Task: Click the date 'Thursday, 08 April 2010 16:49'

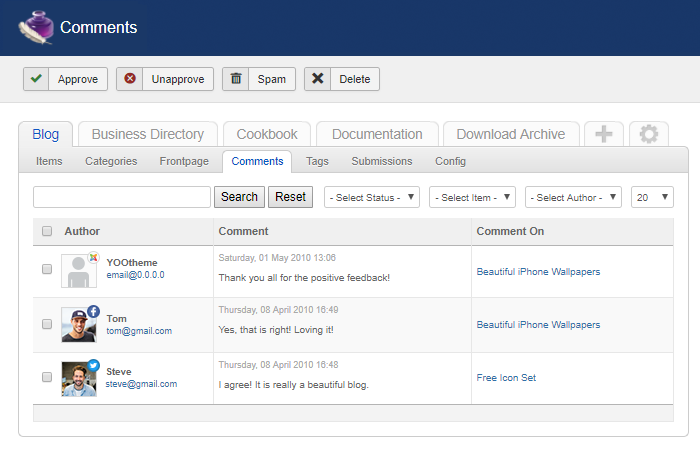Action: (278, 310)
